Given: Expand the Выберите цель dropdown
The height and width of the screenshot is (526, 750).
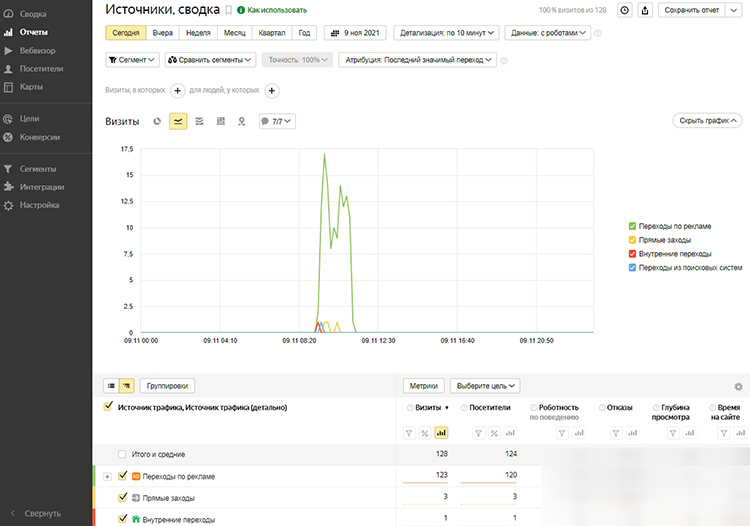Looking at the screenshot, I should pos(487,385).
